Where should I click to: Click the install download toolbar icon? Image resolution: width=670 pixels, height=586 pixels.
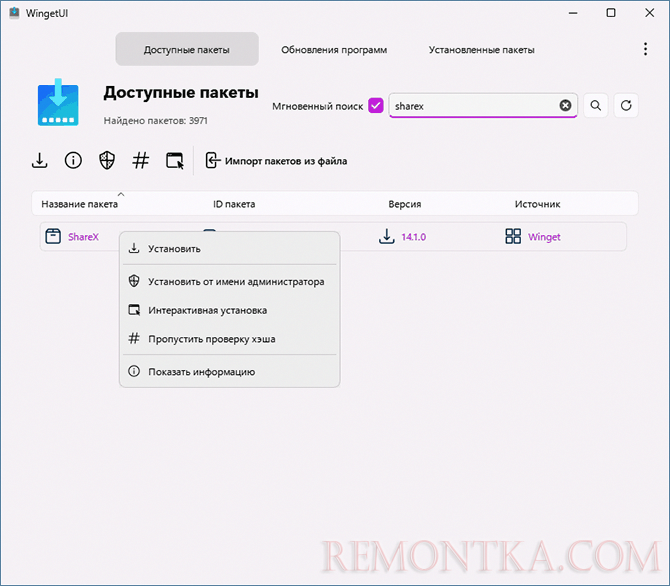point(39,161)
